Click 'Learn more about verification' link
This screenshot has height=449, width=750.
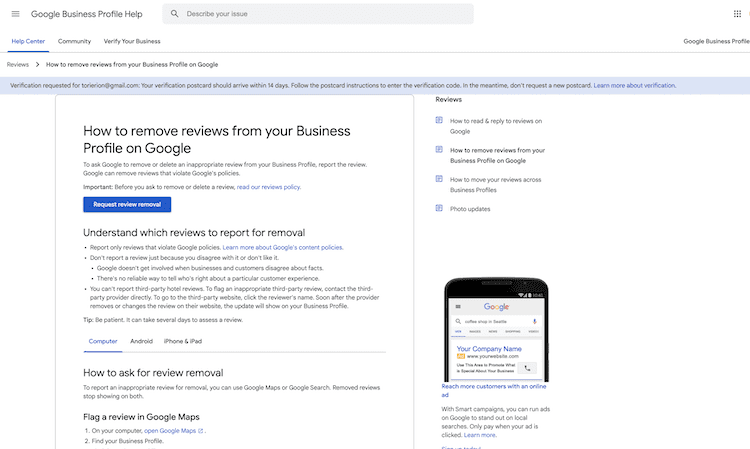[634, 86]
